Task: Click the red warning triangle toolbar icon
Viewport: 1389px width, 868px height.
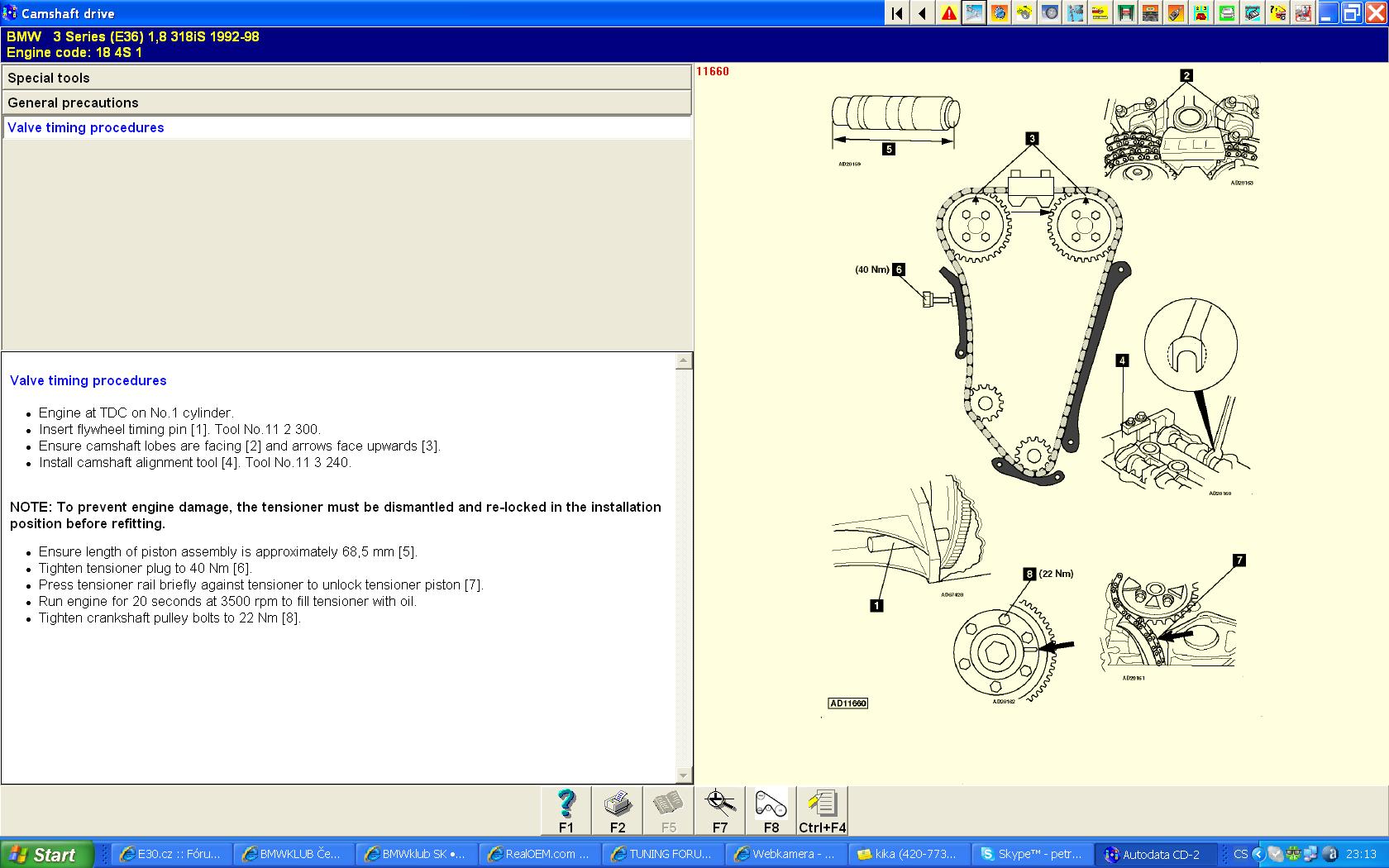Action: pyautogui.click(x=948, y=13)
